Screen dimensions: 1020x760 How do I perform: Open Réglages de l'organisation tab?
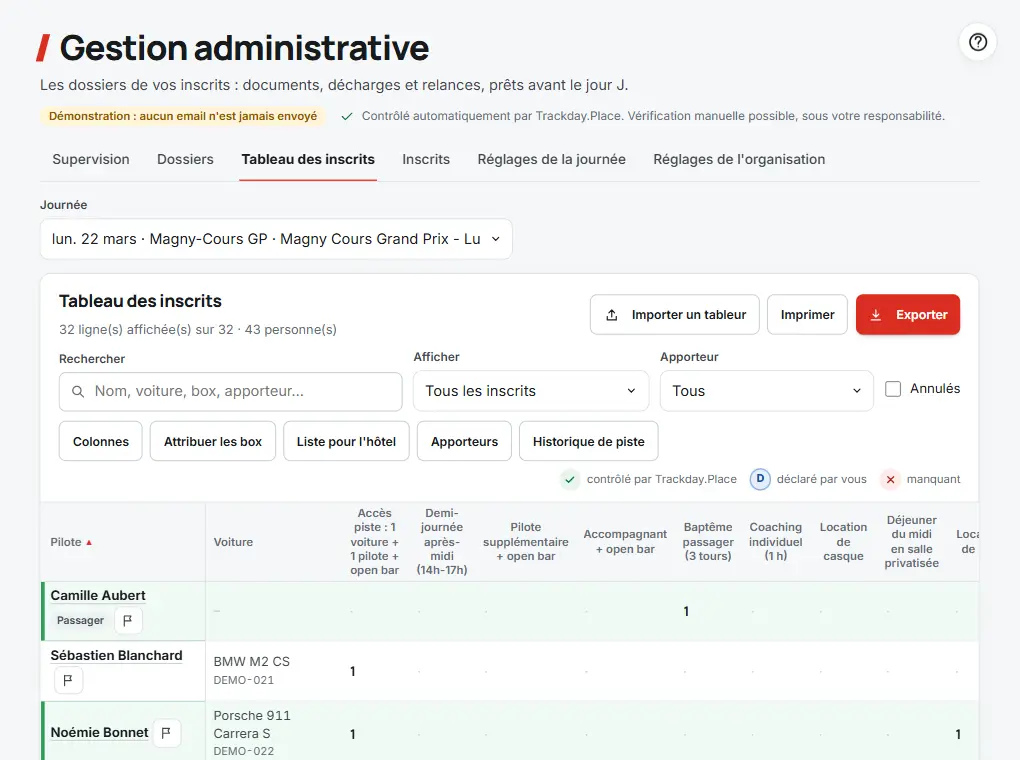[739, 159]
